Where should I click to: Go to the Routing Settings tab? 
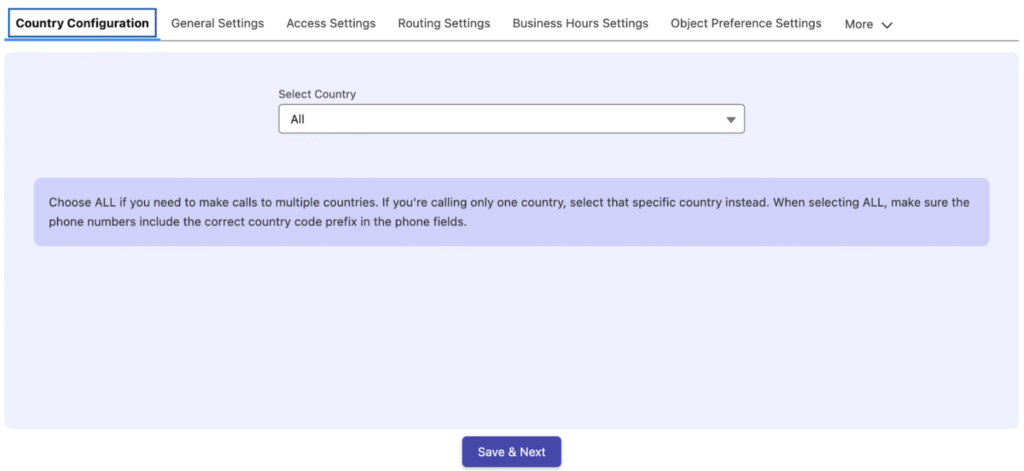[444, 23]
